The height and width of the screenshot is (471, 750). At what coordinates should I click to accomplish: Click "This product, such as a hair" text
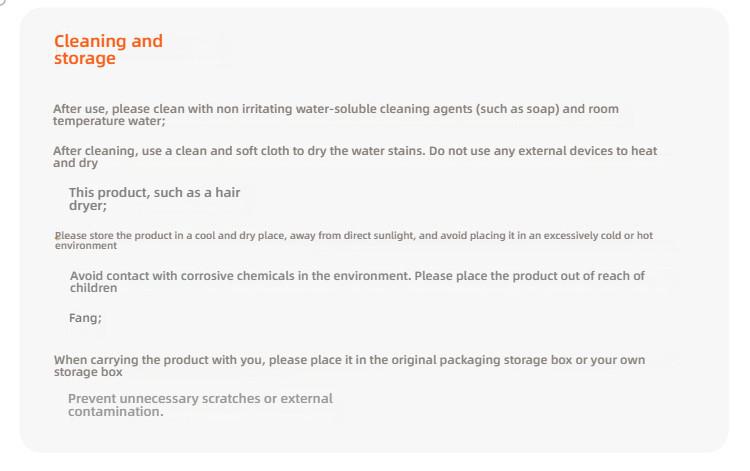point(154,192)
